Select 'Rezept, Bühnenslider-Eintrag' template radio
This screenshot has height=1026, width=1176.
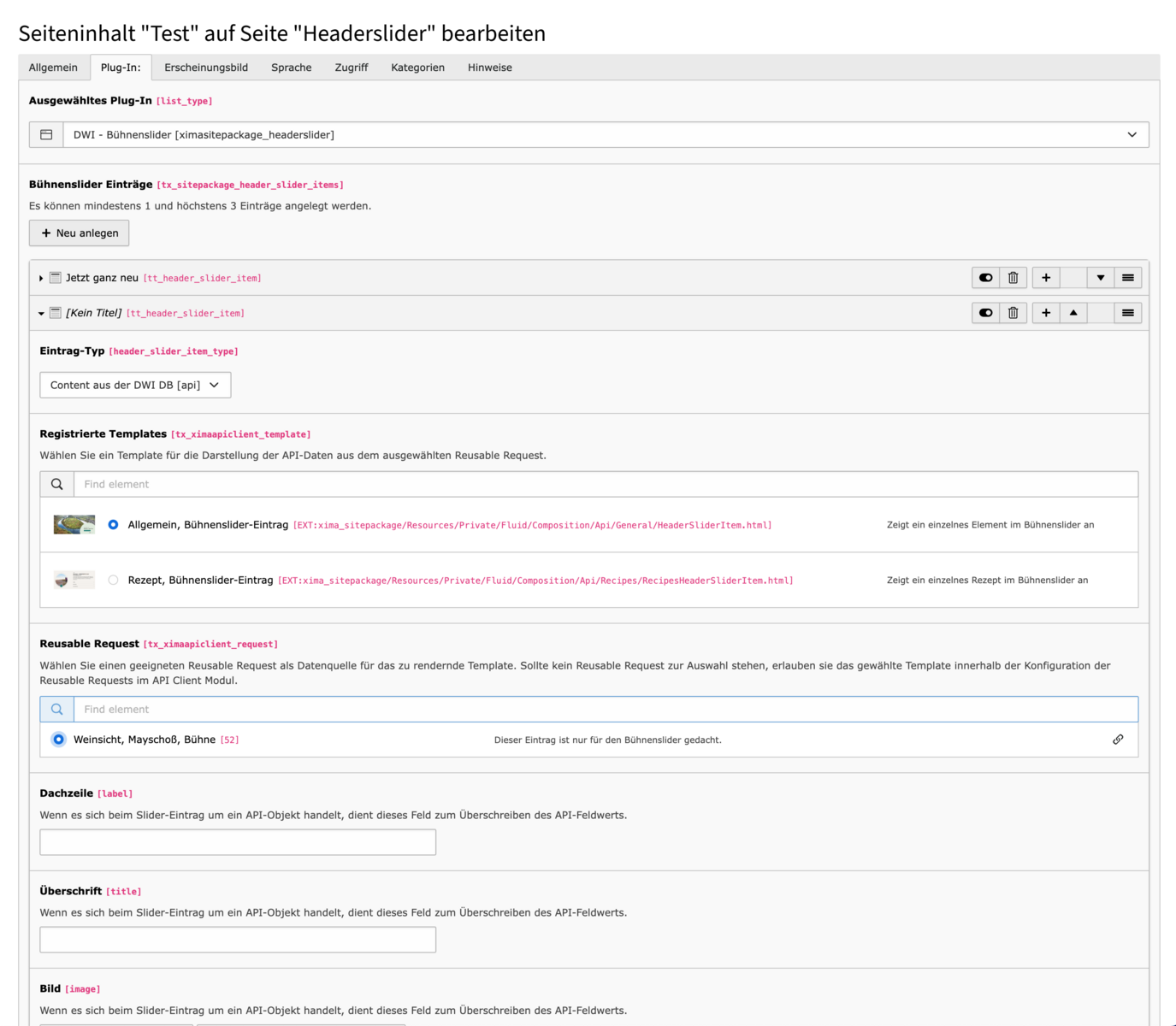(113, 581)
